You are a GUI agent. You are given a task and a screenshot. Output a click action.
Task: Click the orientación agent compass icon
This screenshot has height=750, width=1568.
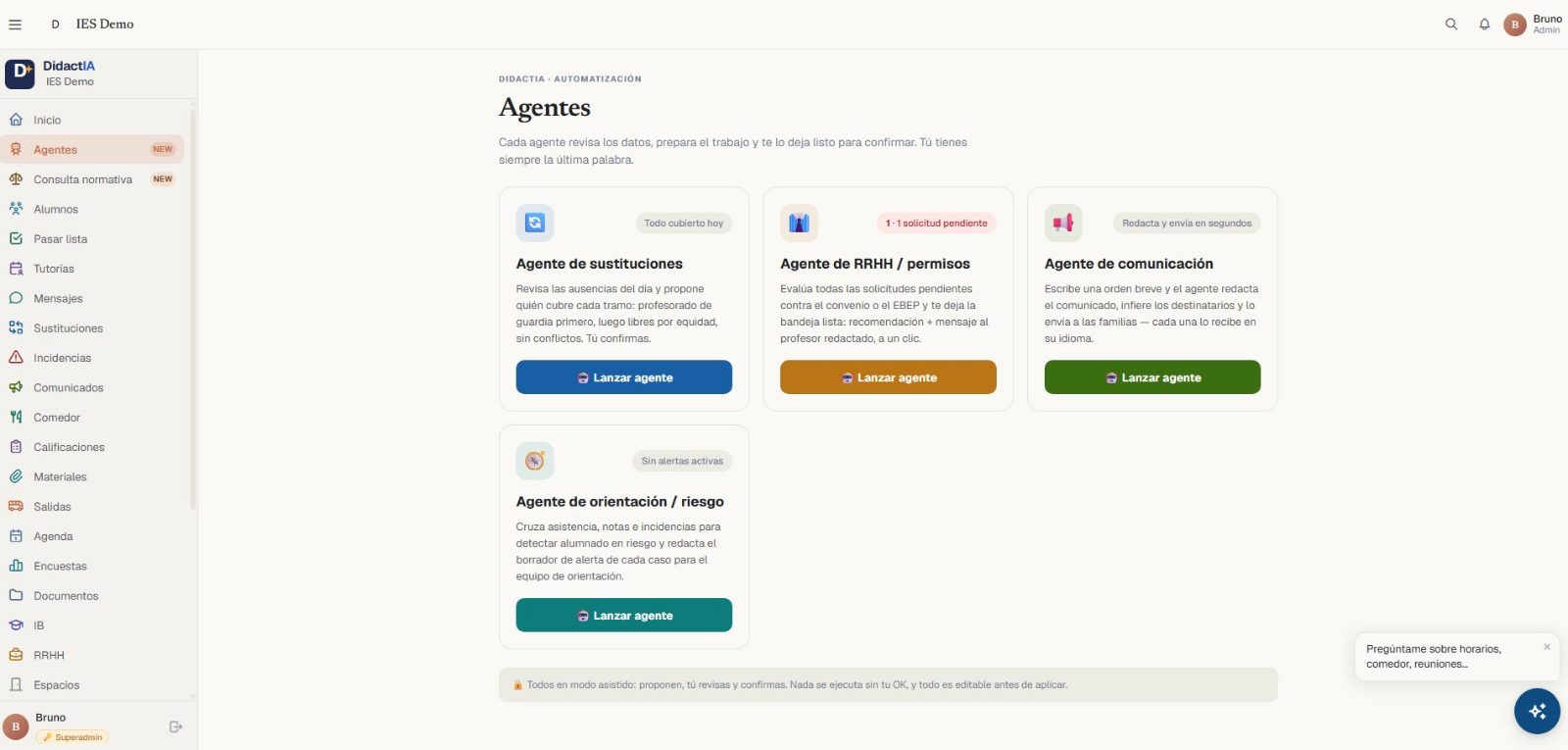tap(535, 461)
